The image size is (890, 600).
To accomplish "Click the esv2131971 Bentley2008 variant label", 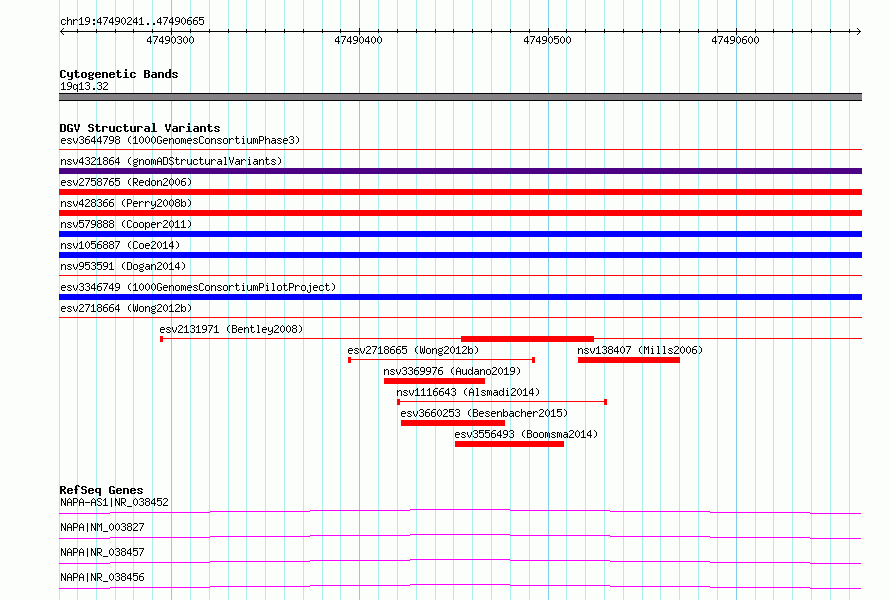I will [x=231, y=329].
